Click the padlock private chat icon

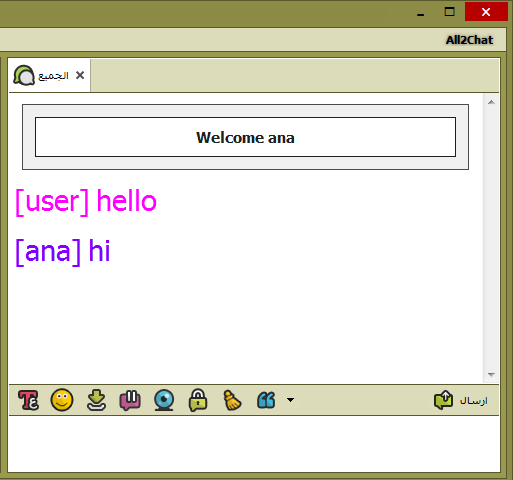pyautogui.click(x=198, y=400)
